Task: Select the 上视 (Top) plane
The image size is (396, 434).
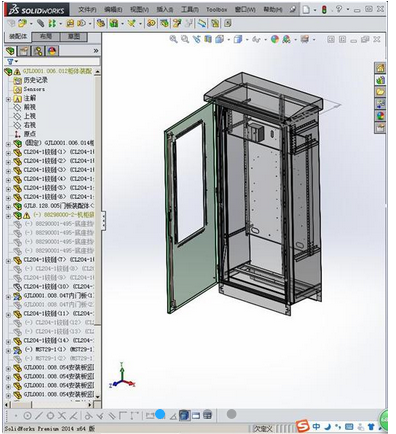Action: [30, 116]
